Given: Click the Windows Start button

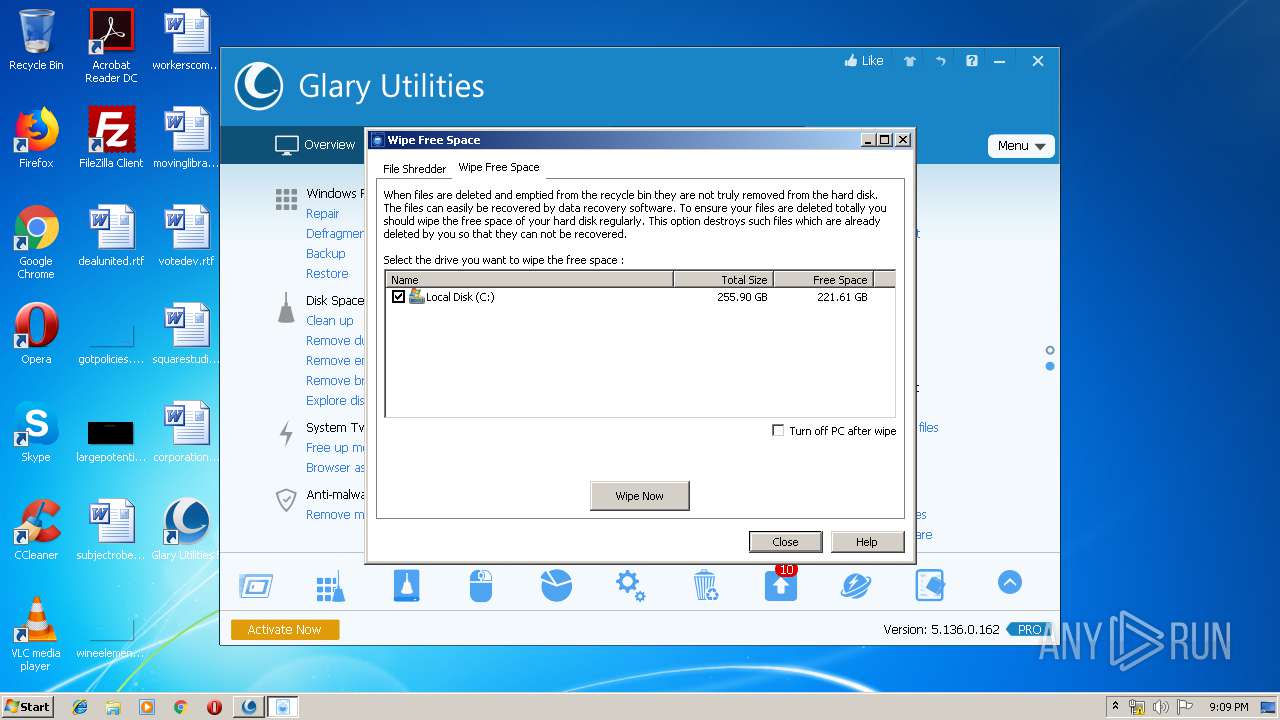Looking at the screenshot, I should 27,706.
